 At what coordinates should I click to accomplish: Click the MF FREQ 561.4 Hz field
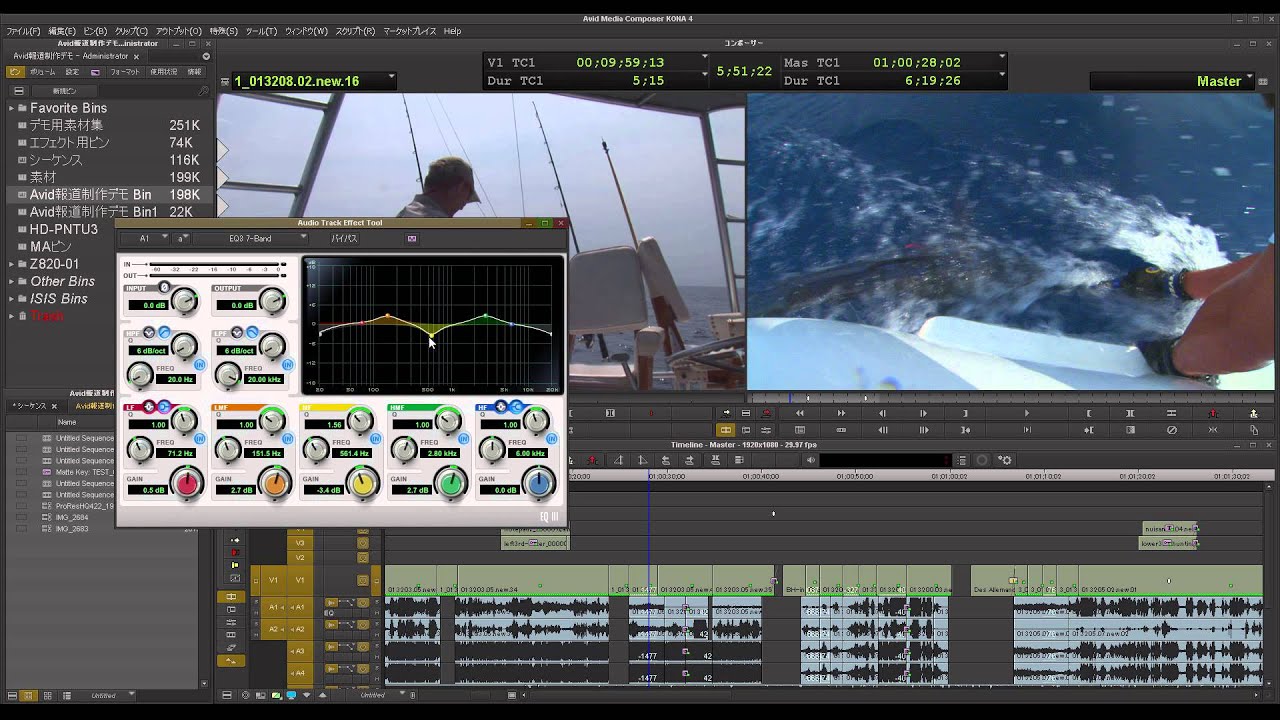(x=352, y=453)
